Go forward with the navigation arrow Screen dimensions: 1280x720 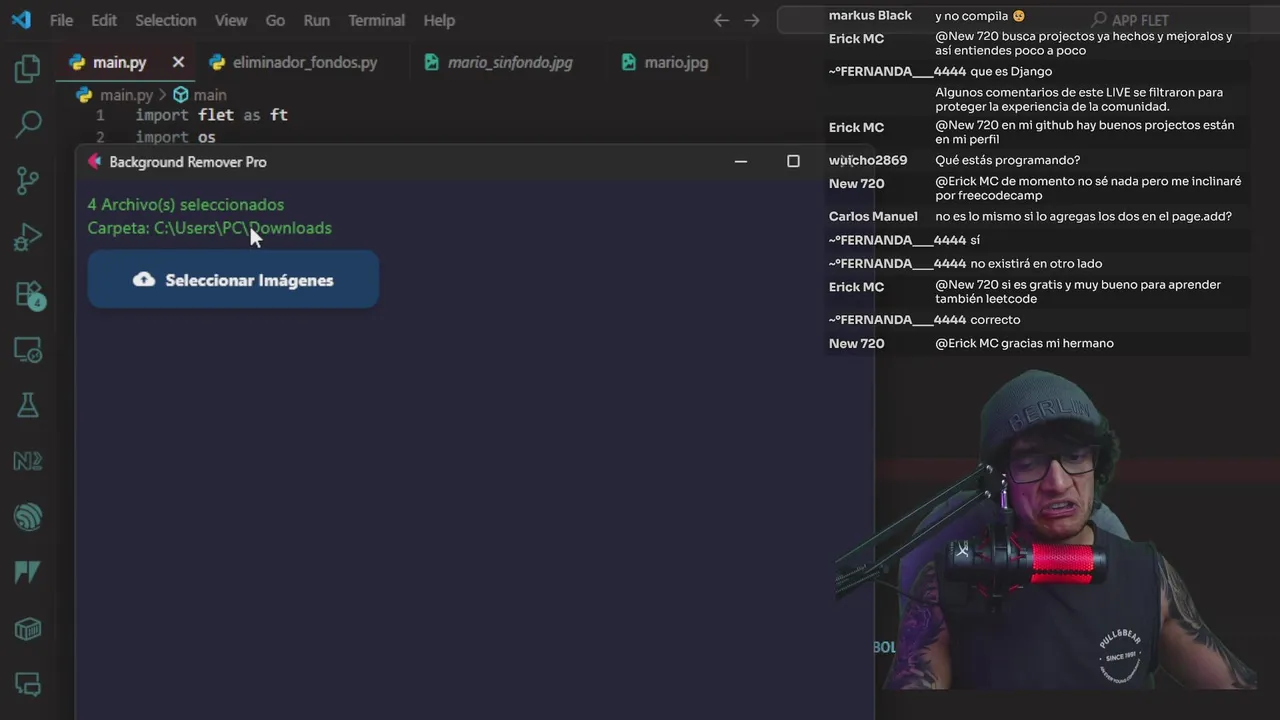coord(753,20)
